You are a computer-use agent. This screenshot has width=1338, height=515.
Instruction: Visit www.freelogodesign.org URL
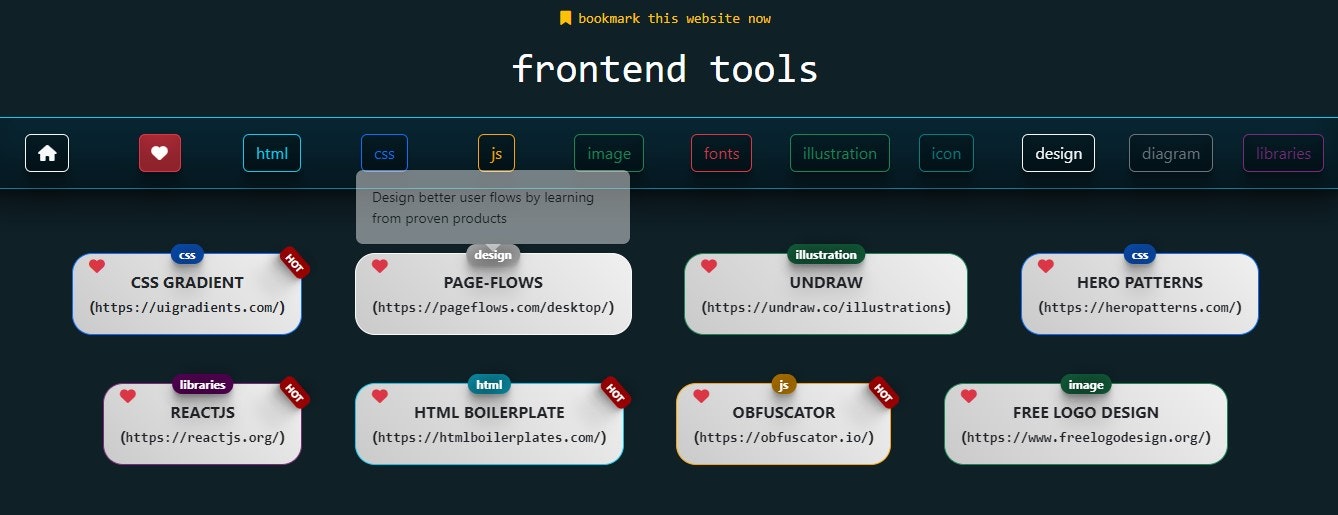pyautogui.click(x=1086, y=437)
